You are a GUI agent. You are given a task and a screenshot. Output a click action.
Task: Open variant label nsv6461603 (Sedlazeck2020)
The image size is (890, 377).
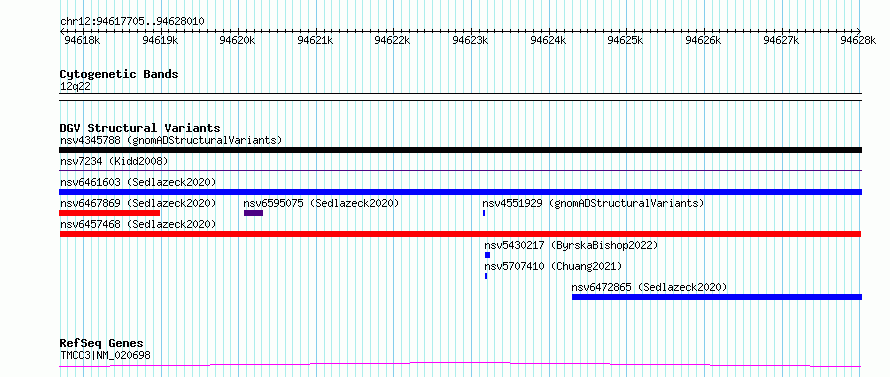pyautogui.click(x=138, y=182)
